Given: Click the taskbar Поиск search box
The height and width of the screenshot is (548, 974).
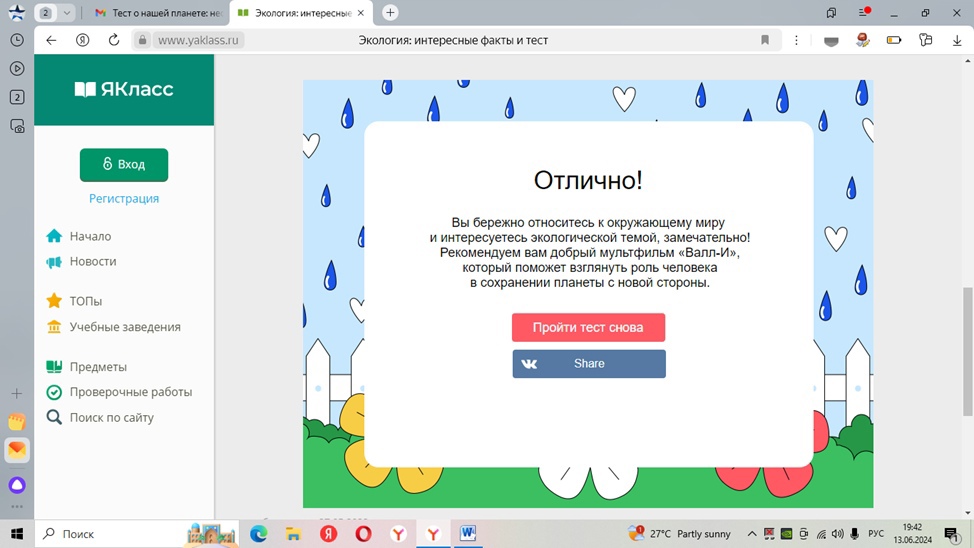Looking at the screenshot, I should (x=137, y=534).
